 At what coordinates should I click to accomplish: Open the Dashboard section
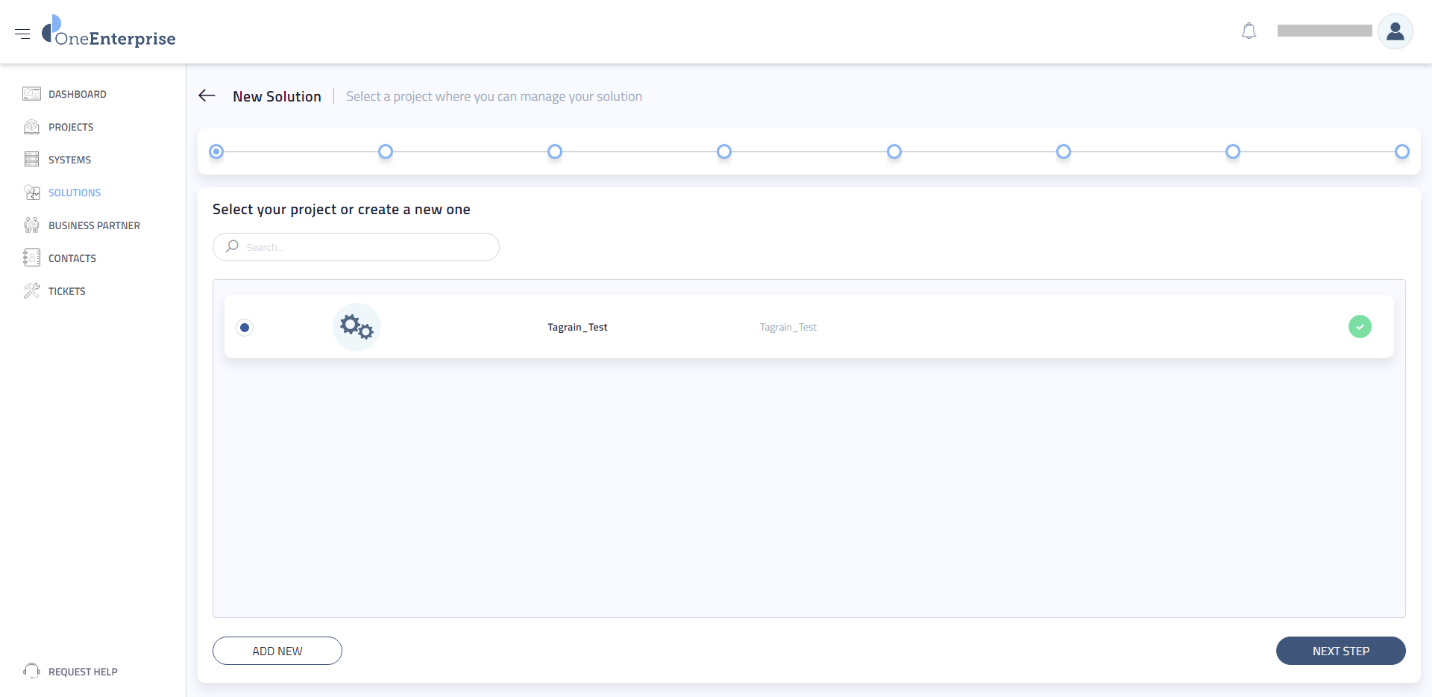coord(78,93)
